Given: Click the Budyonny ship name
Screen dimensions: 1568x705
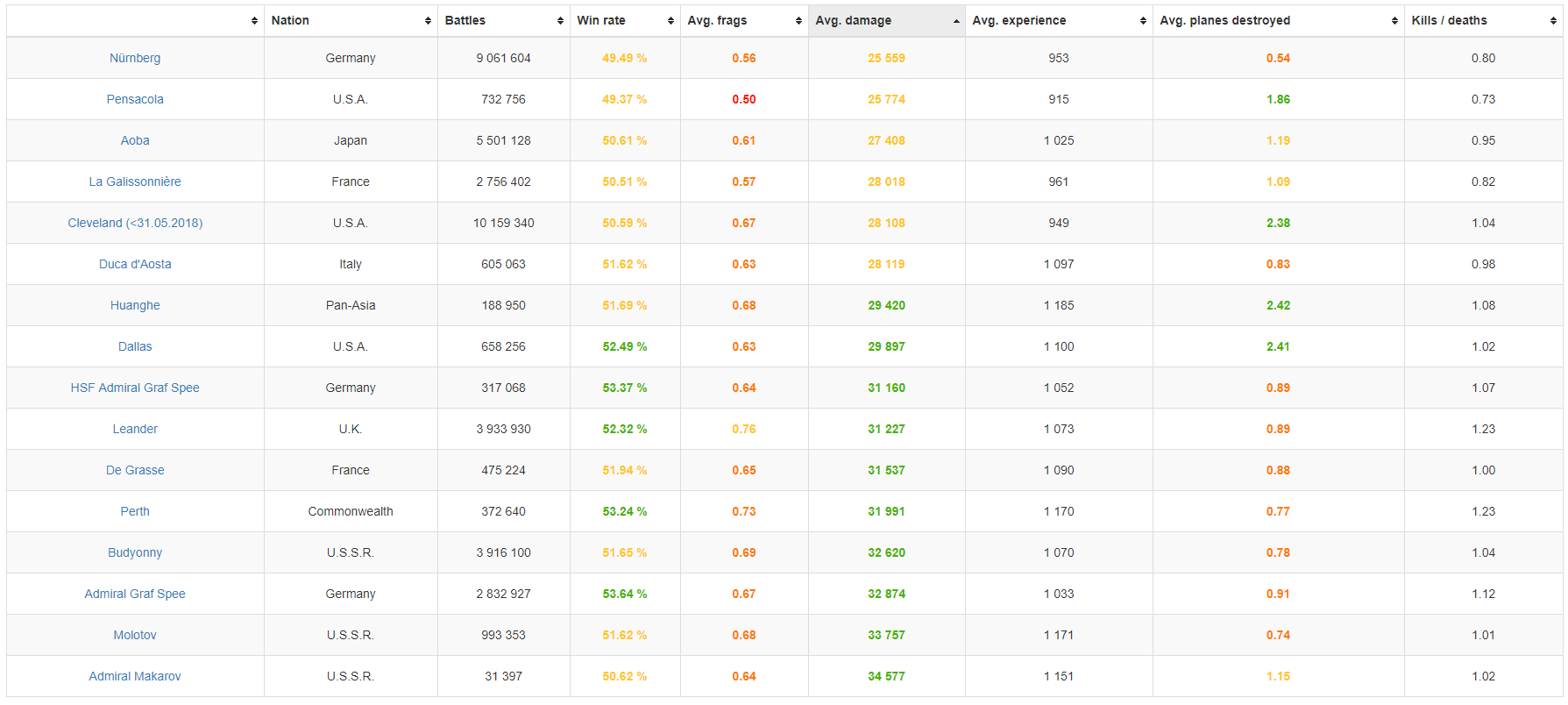Looking at the screenshot, I should click(x=135, y=552).
